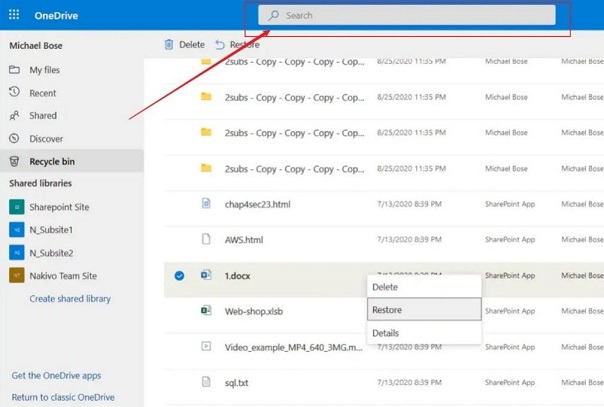Click the Discover compass icon

point(14,138)
